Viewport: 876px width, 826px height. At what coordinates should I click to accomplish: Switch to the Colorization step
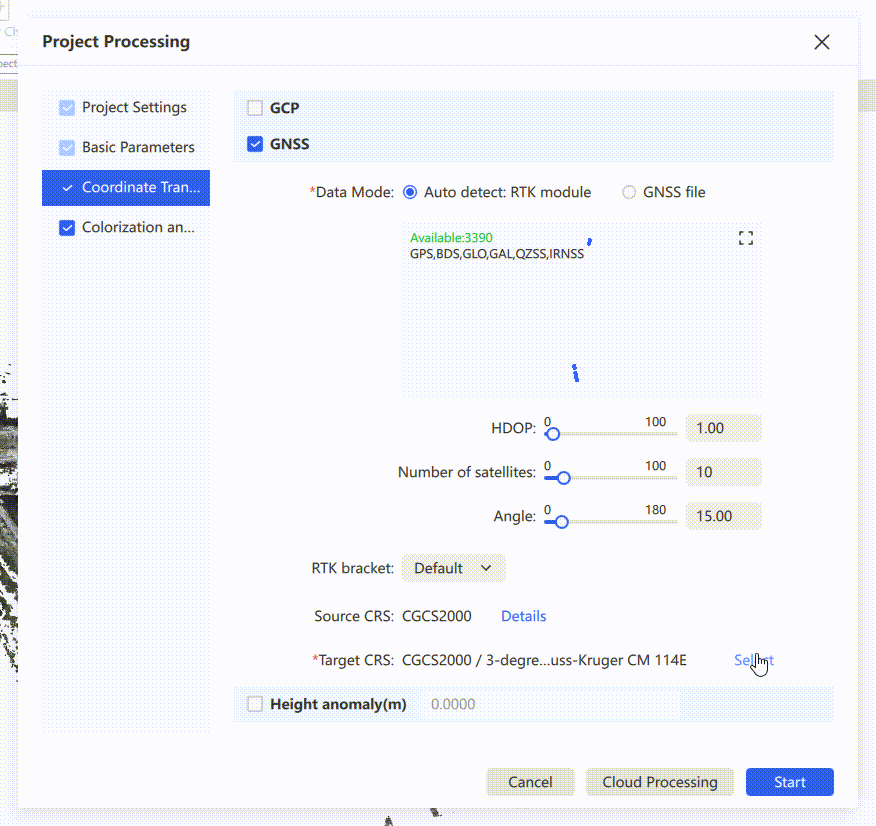(x=138, y=227)
